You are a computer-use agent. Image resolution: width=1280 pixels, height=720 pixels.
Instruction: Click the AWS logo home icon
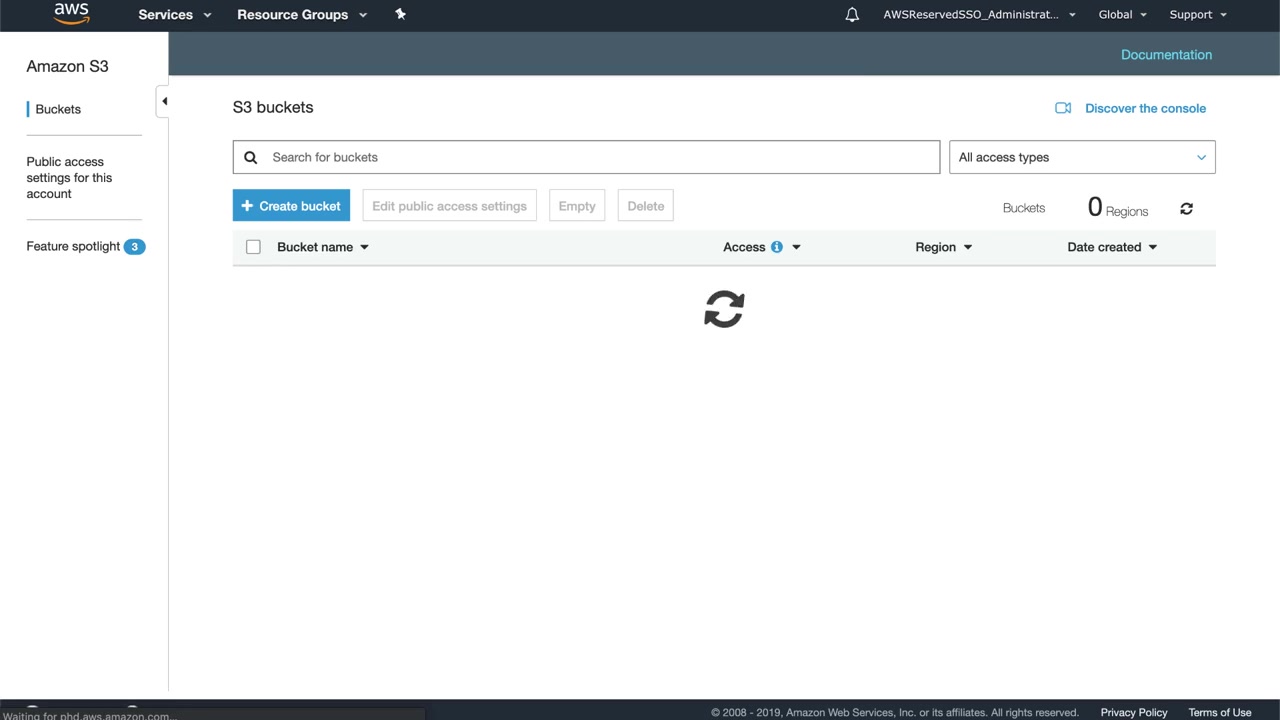tap(72, 13)
